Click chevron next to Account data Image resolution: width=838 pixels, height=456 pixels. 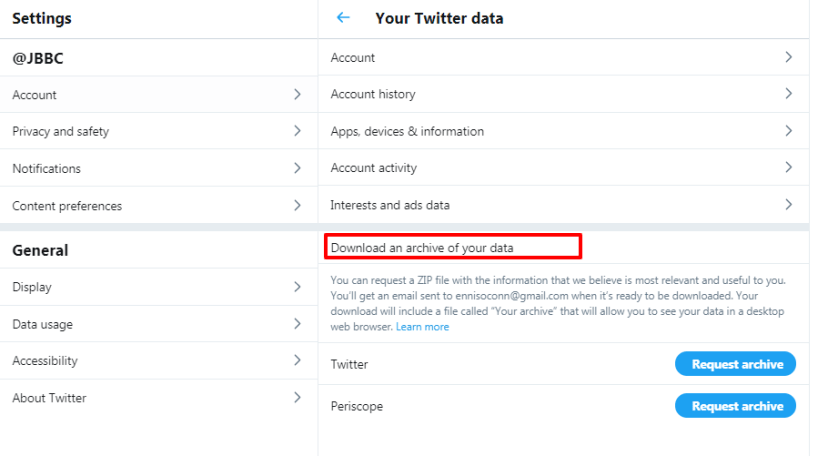coord(789,58)
